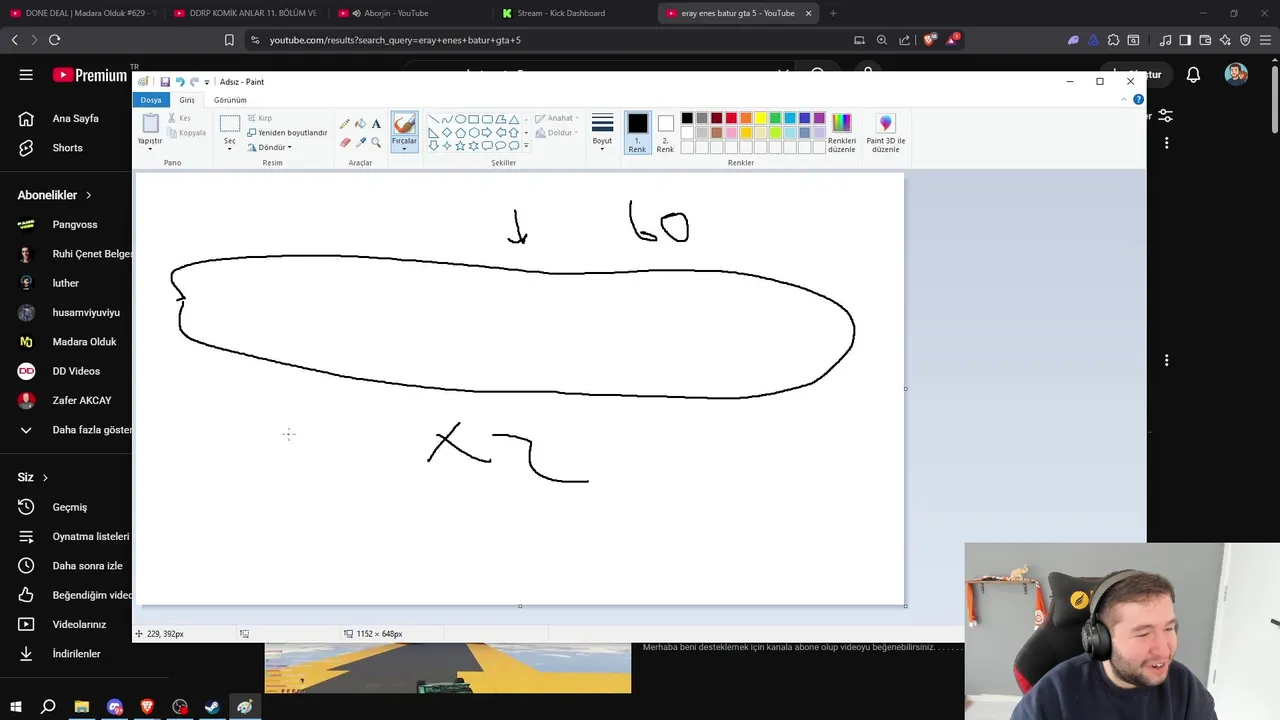Open the Doldur fill dropdown
Image resolution: width=1280 pixels, height=720 pixels.
(556, 132)
